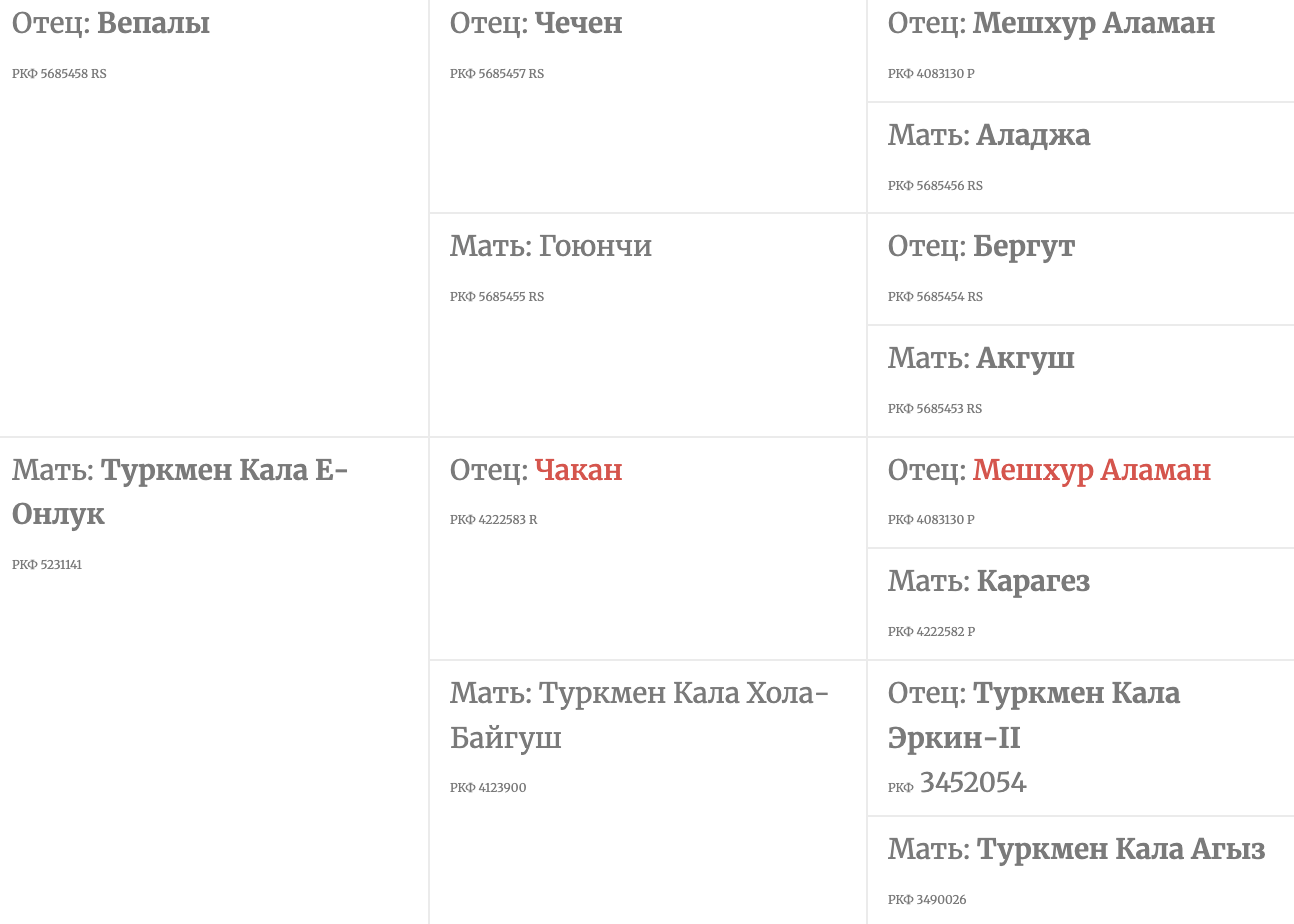This screenshot has height=924, width=1294.
Task: Click red-highlighted Чакан link
Action: click(578, 470)
